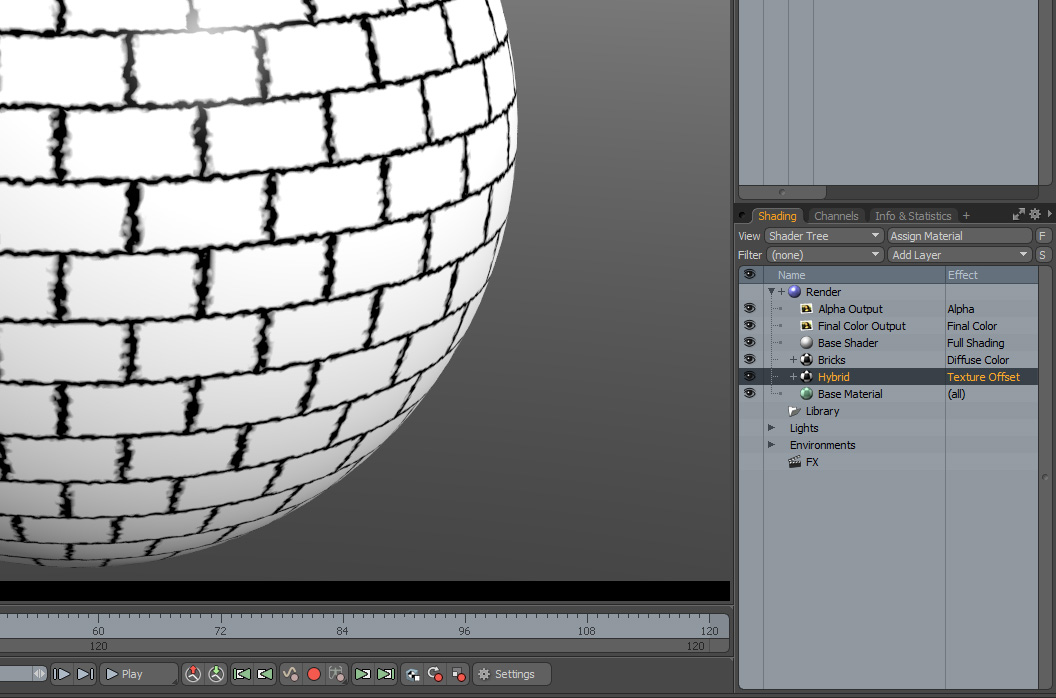This screenshot has height=698, width=1056.
Task: Add new tab with plus button
Action: coord(966,216)
